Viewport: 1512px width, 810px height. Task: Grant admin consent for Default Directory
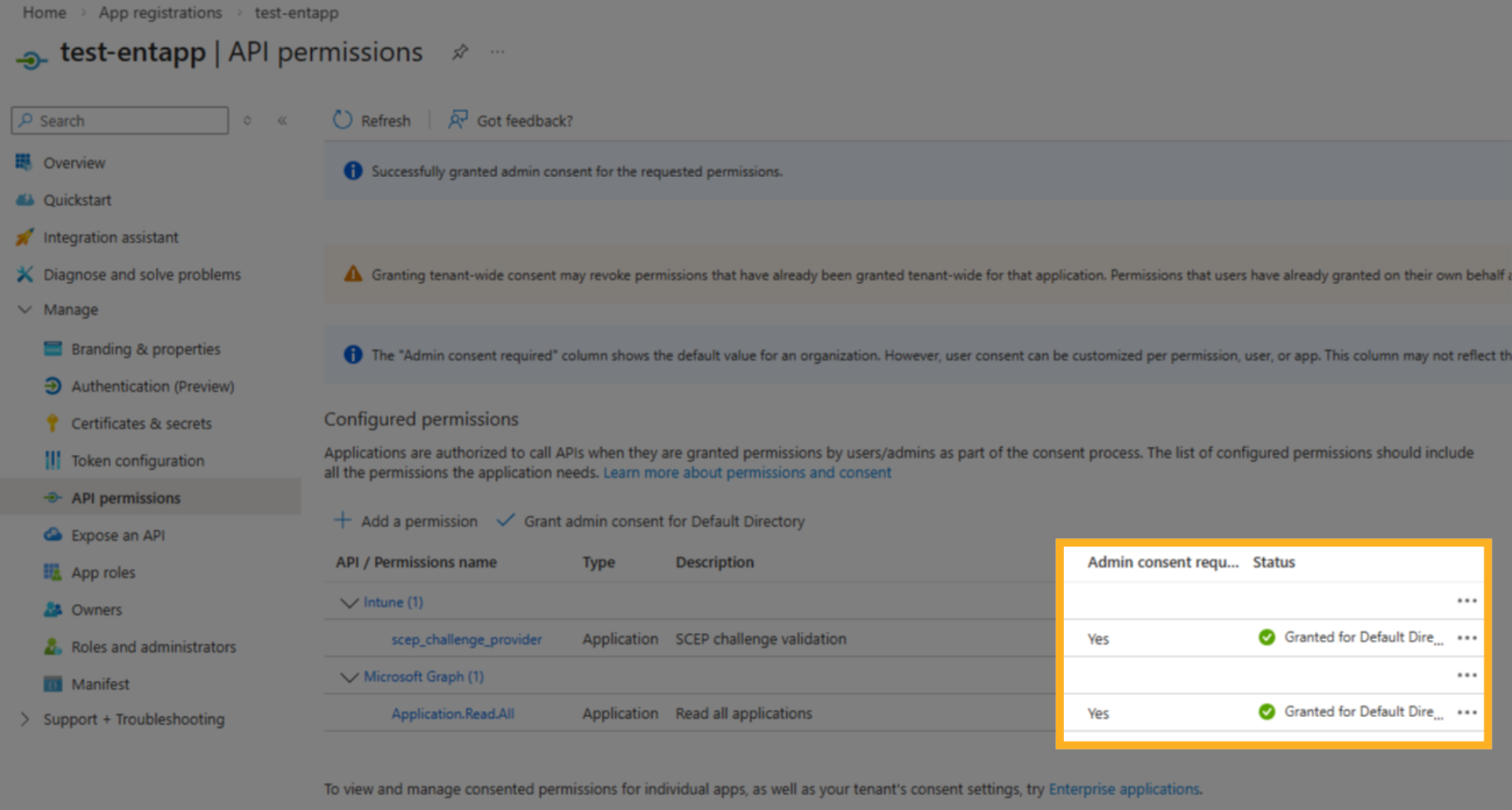(x=663, y=521)
